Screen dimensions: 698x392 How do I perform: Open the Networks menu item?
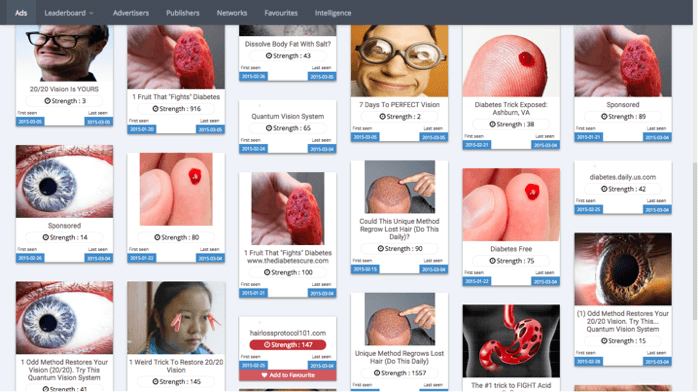tap(232, 13)
